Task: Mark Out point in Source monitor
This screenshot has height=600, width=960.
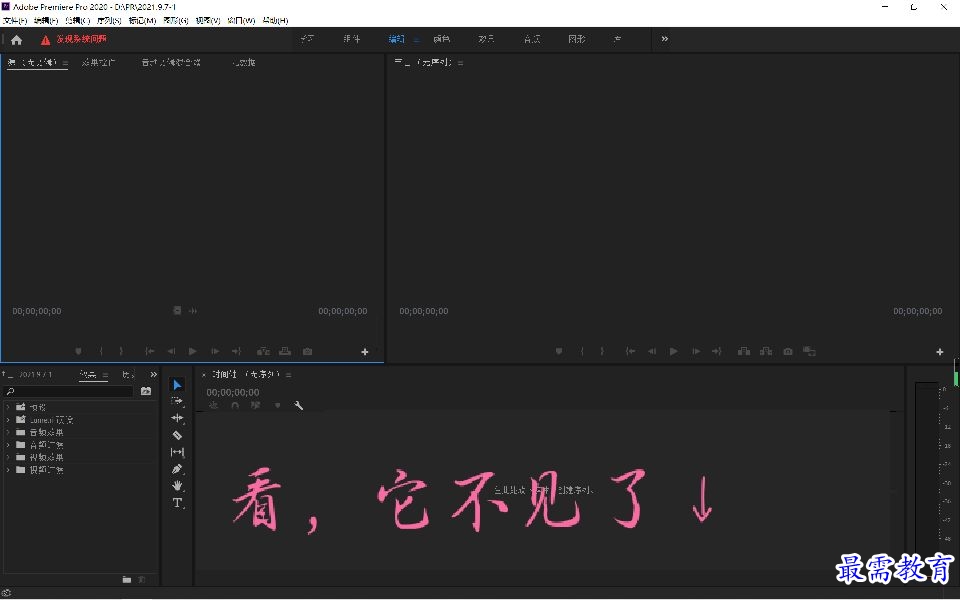Action: point(121,351)
